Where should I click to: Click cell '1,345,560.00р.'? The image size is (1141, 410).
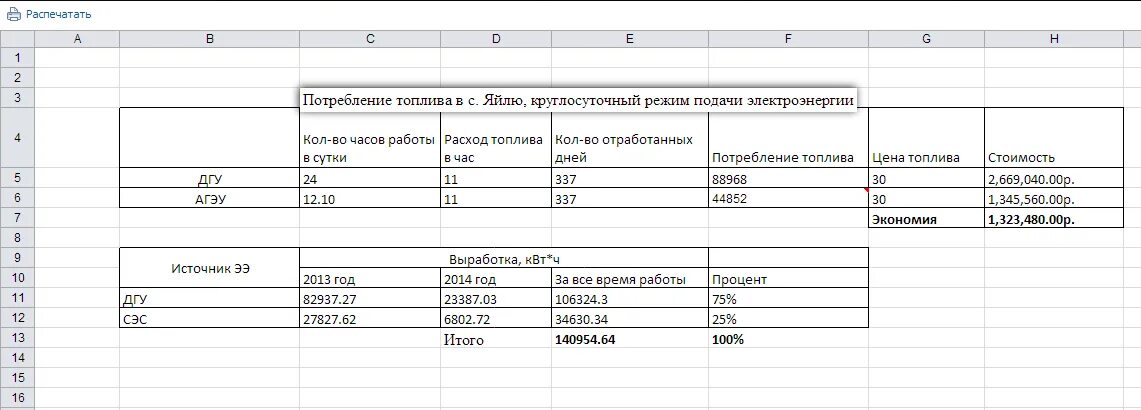click(x=1054, y=197)
